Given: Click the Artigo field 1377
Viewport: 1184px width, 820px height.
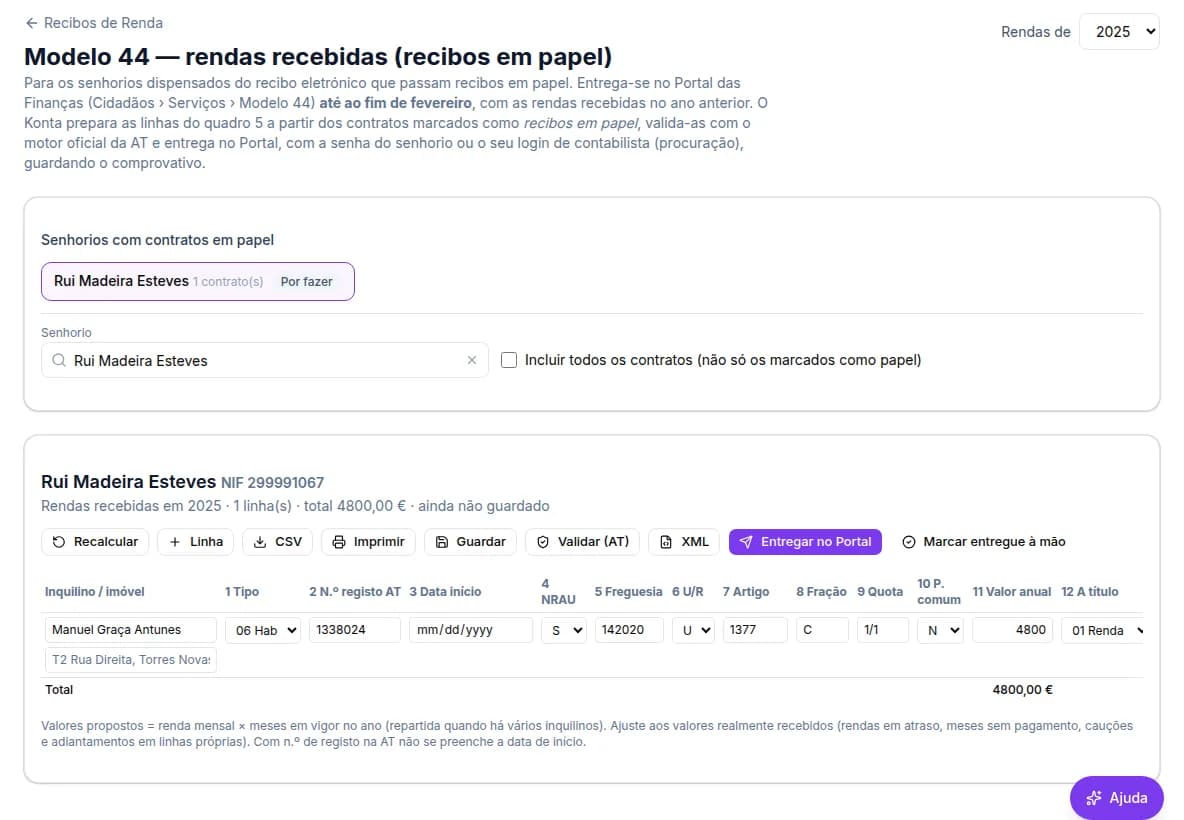Looking at the screenshot, I should 754,630.
